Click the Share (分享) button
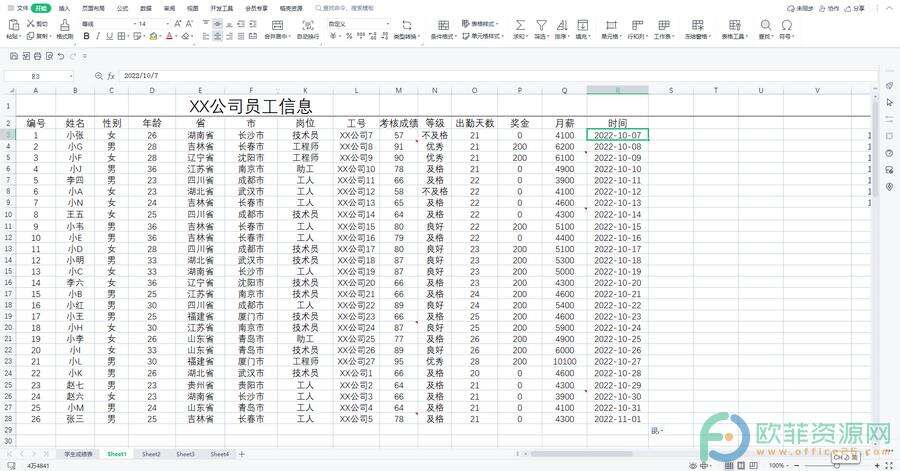Image resolution: width=900 pixels, height=471 pixels. [855, 7]
